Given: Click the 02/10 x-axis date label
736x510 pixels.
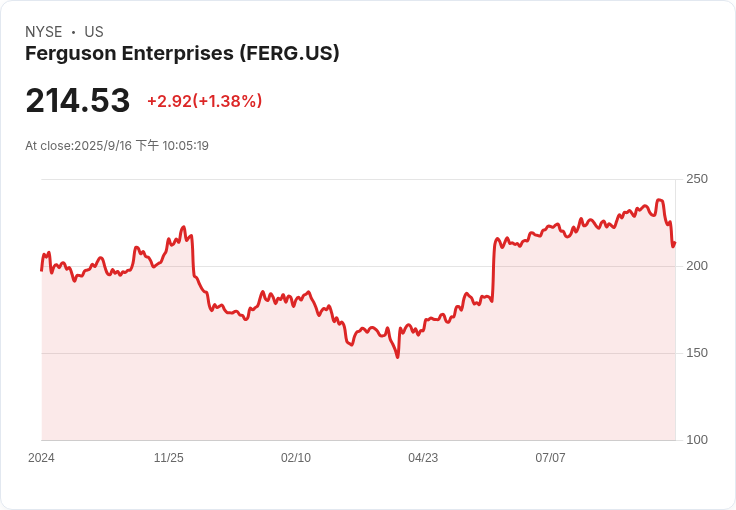Looking at the screenshot, I should point(296,458).
